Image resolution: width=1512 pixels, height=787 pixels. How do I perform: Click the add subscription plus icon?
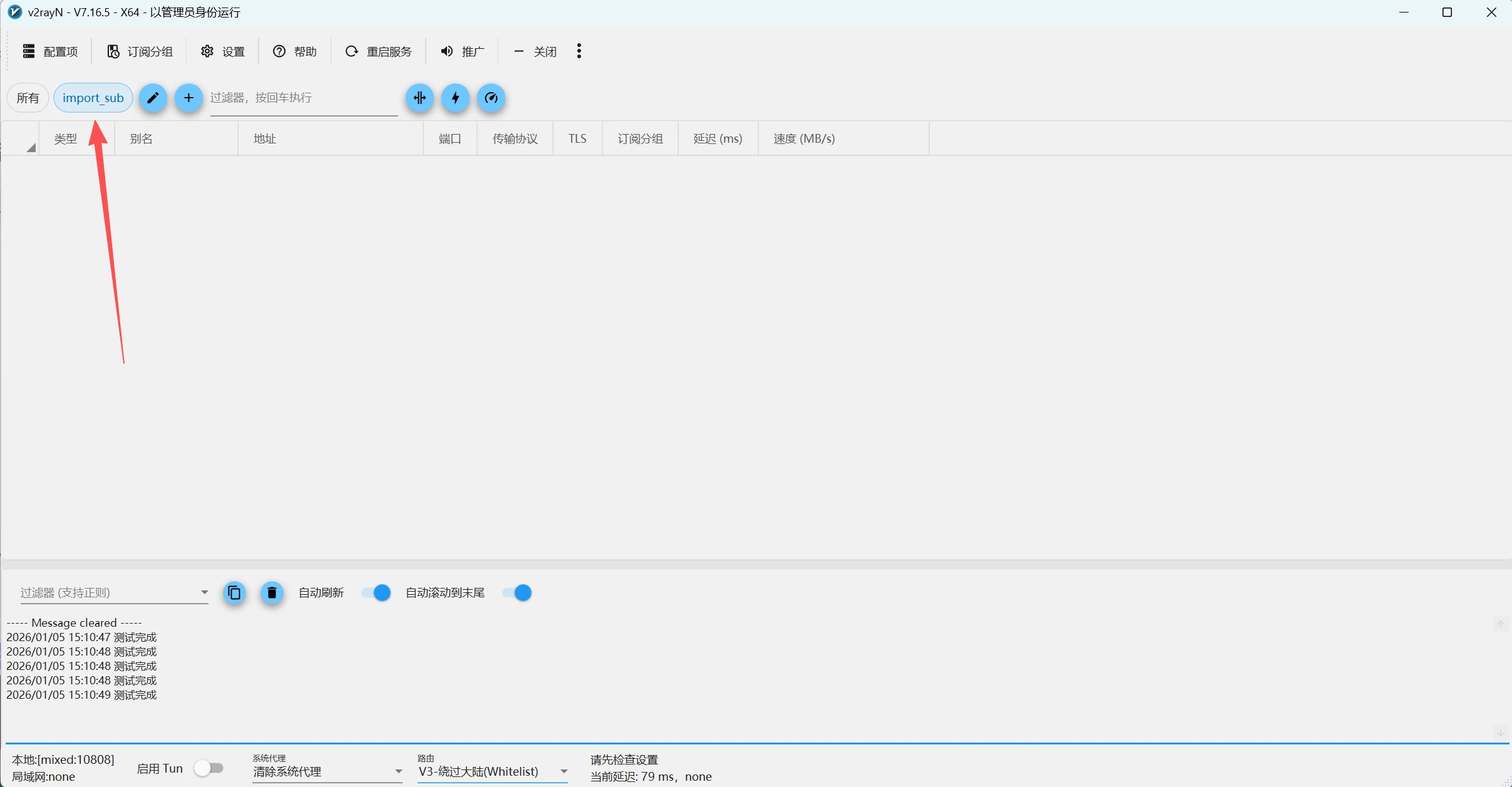coord(188,98)
